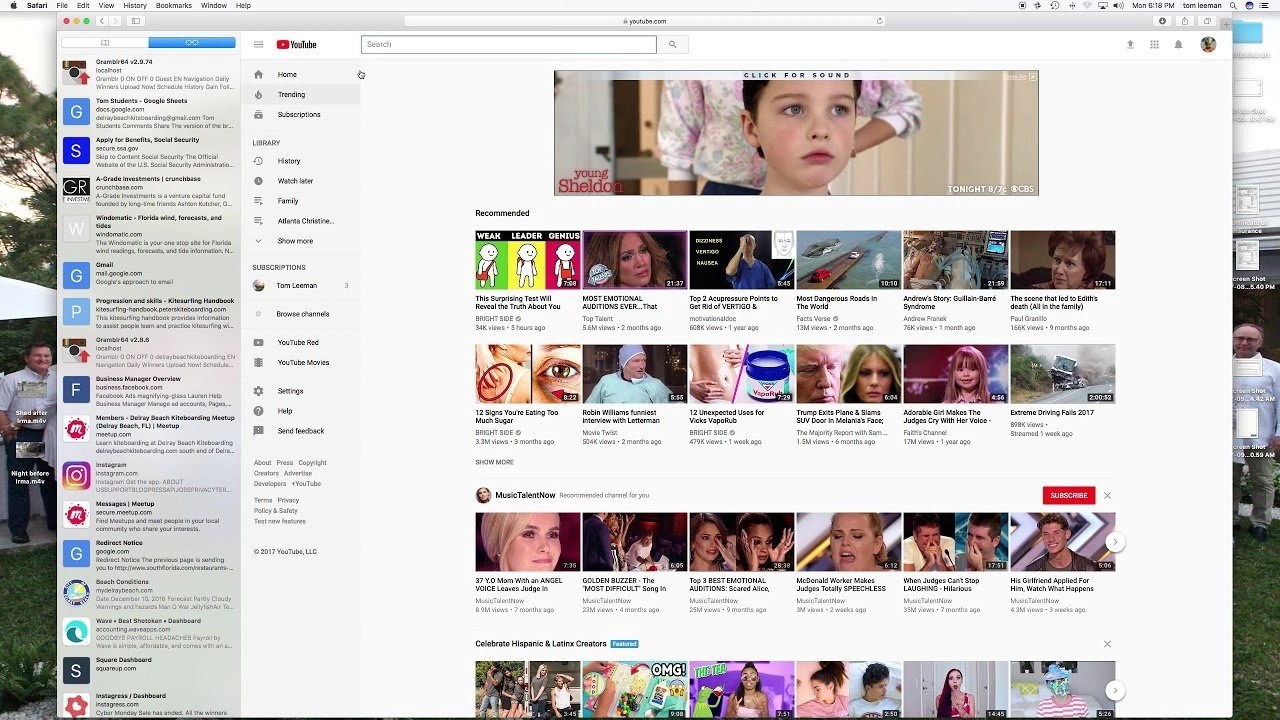1280x720 pixels.
Task: Open History in the library
Action: click(x=300, y=161)
